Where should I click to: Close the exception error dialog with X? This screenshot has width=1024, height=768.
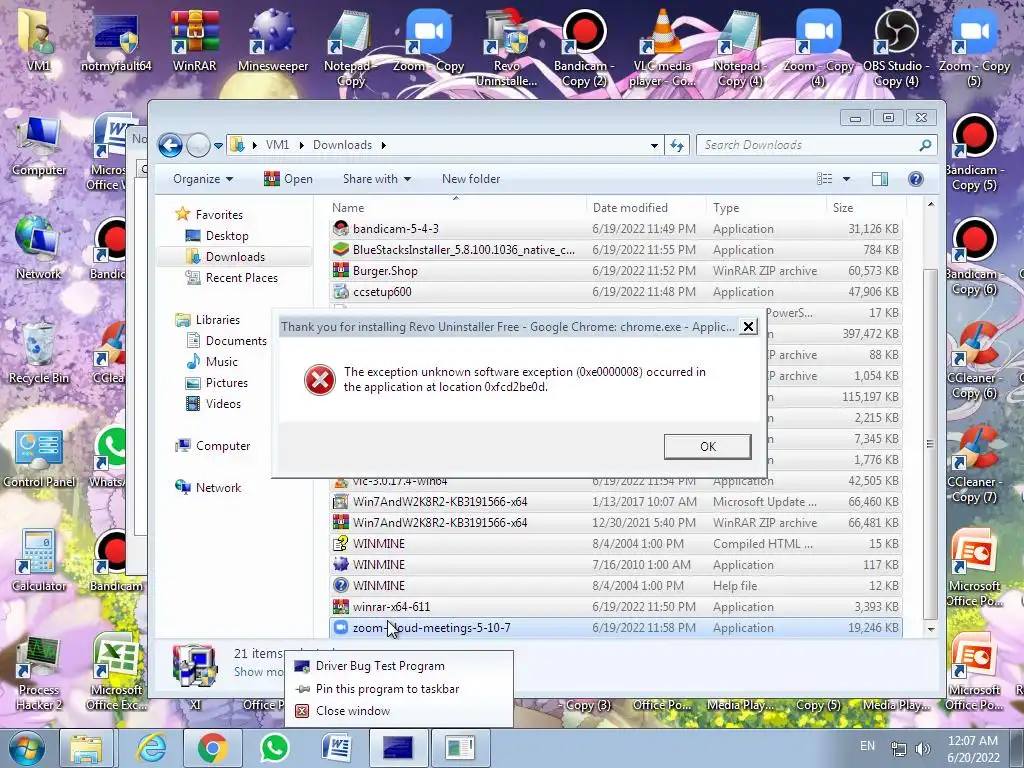pyautogui.click(x=748, y=327)
